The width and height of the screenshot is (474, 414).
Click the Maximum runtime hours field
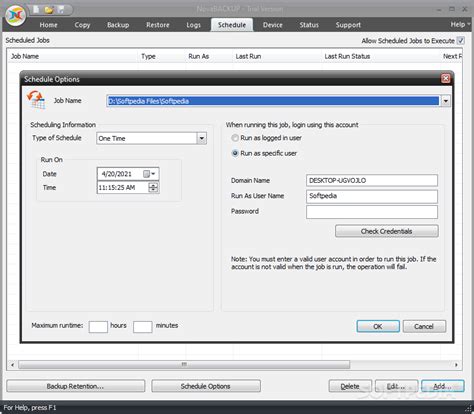(98, 327)
